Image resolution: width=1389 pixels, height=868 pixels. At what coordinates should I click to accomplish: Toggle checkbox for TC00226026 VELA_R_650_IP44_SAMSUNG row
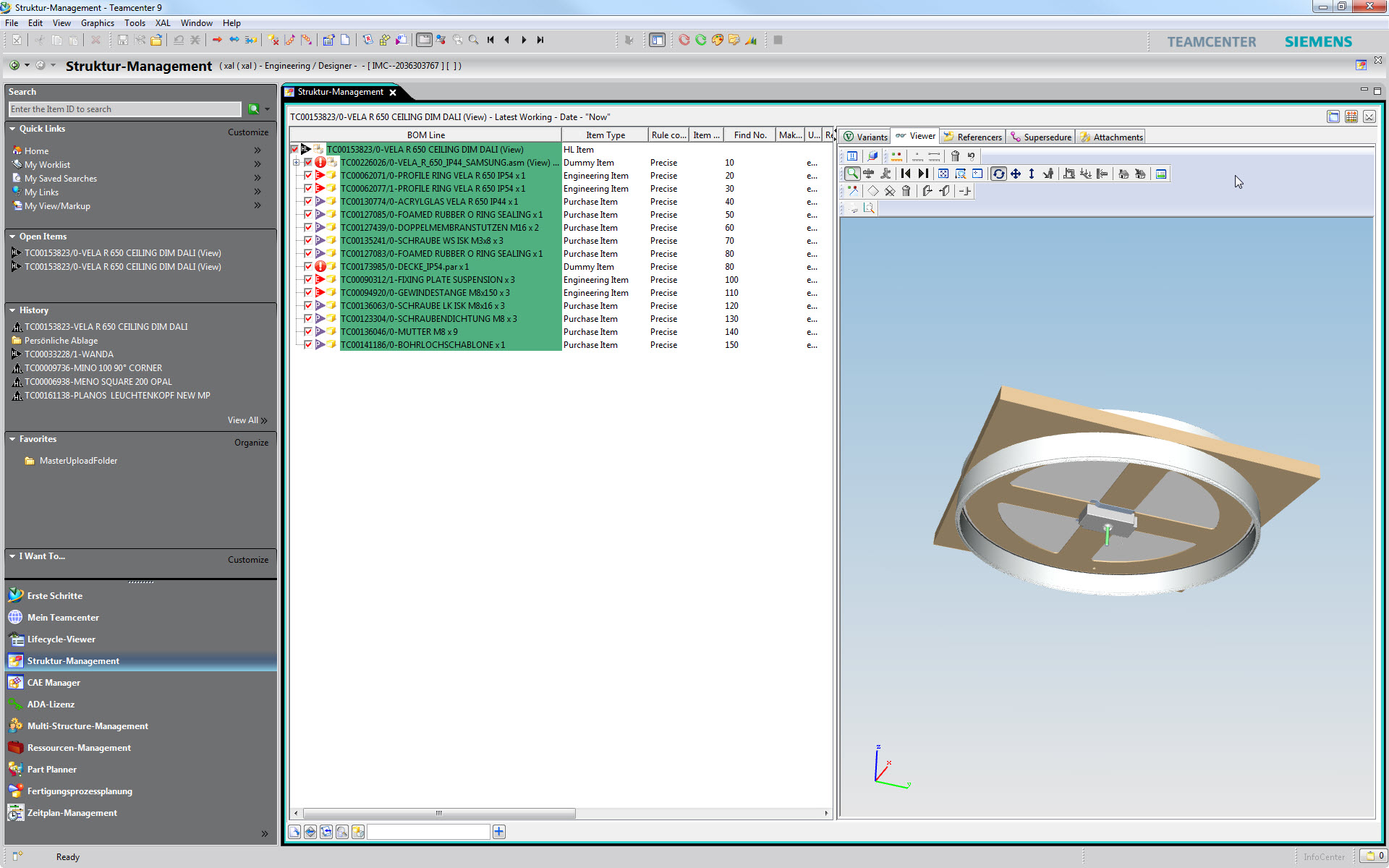click(x=308, y=163)
